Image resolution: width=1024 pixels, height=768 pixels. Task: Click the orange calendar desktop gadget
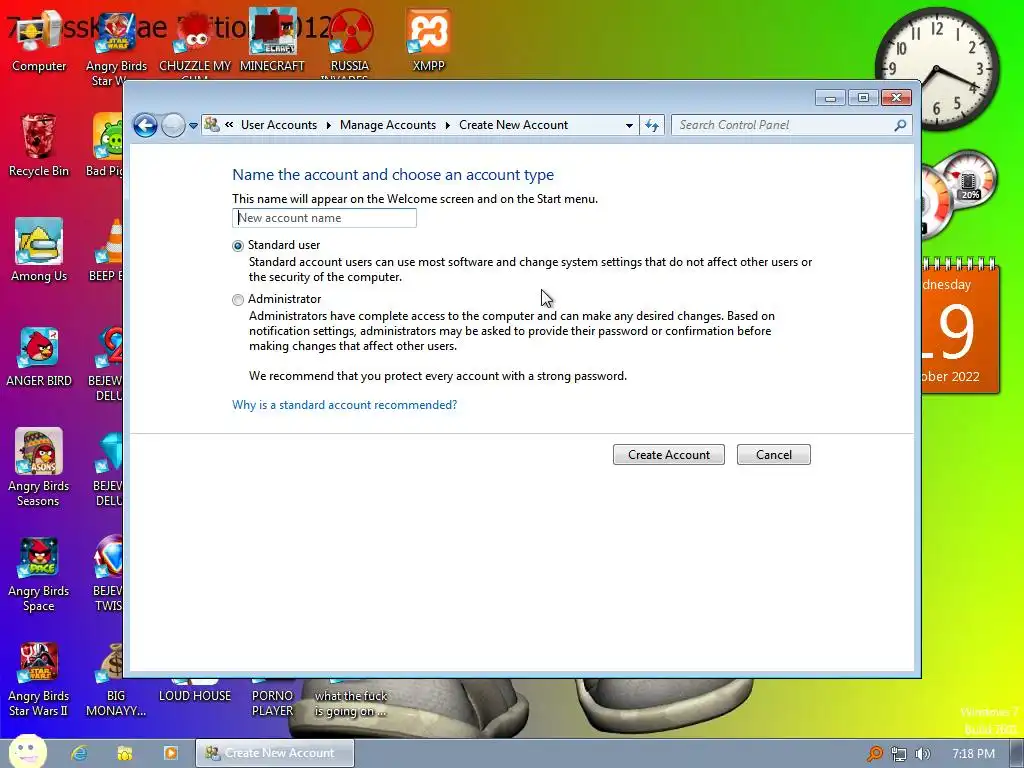[961, 327]
